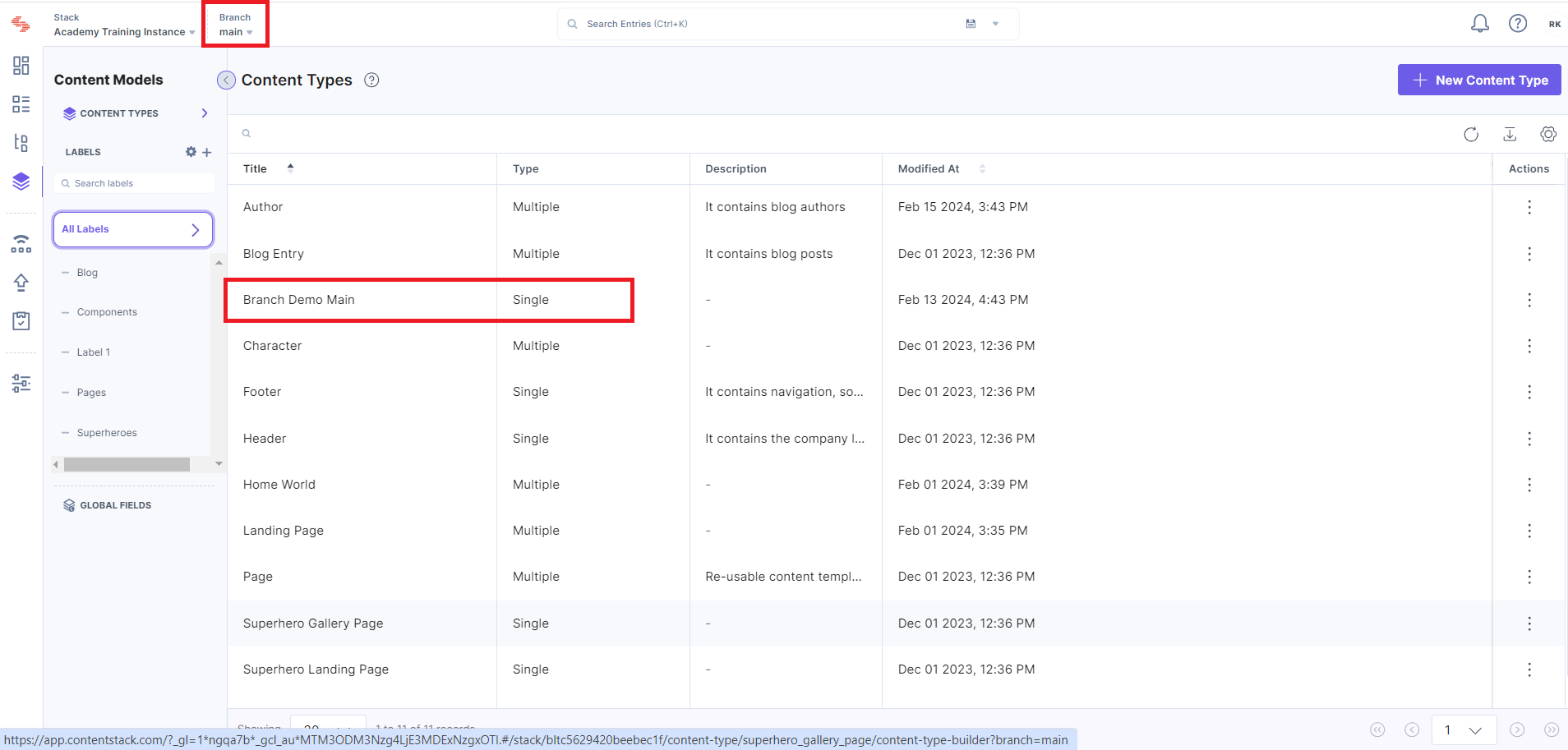Collapse the Content Models side panel
Screen dimensions: 1568x750
[x=226, y=80]
